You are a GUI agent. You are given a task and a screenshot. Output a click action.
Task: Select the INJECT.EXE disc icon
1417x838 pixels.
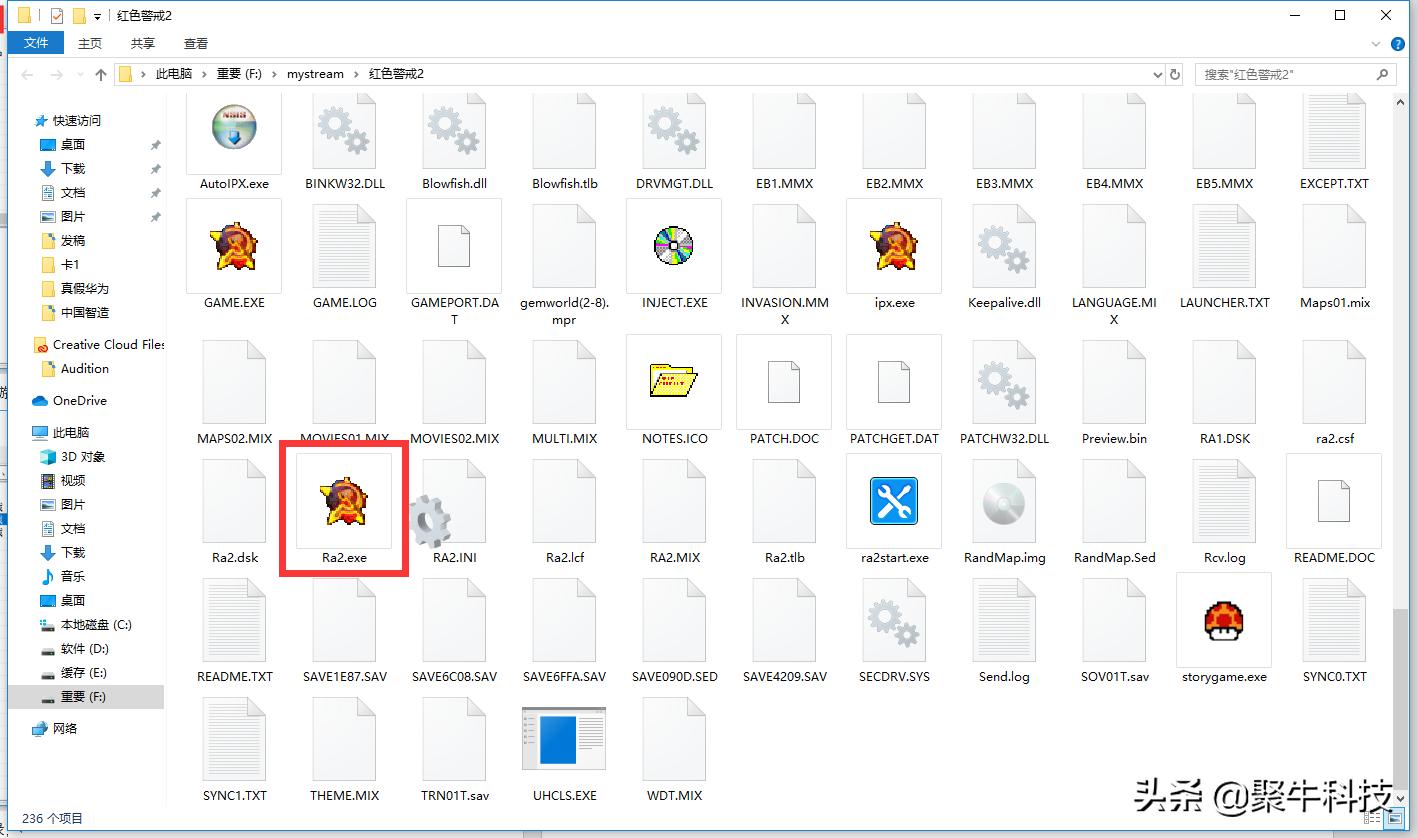[674, 246]
